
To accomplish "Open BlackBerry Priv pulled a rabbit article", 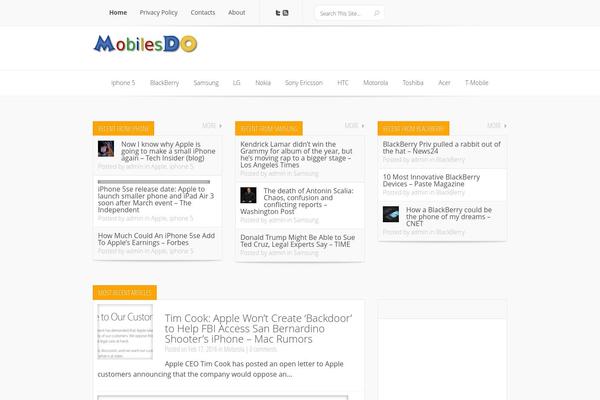I will click(x=442, y=147).
